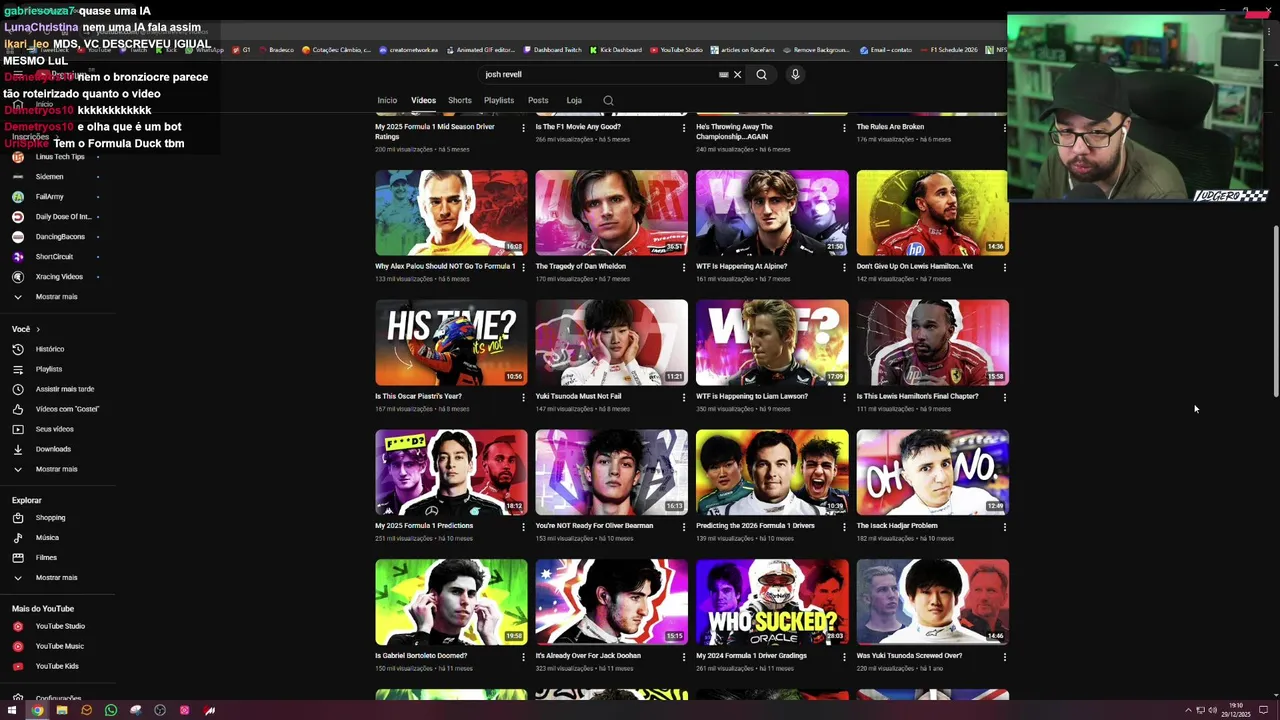The image size is (1280, 720).
Task: Open Kick Dashboard bookmark
Action: pos(616,50)
